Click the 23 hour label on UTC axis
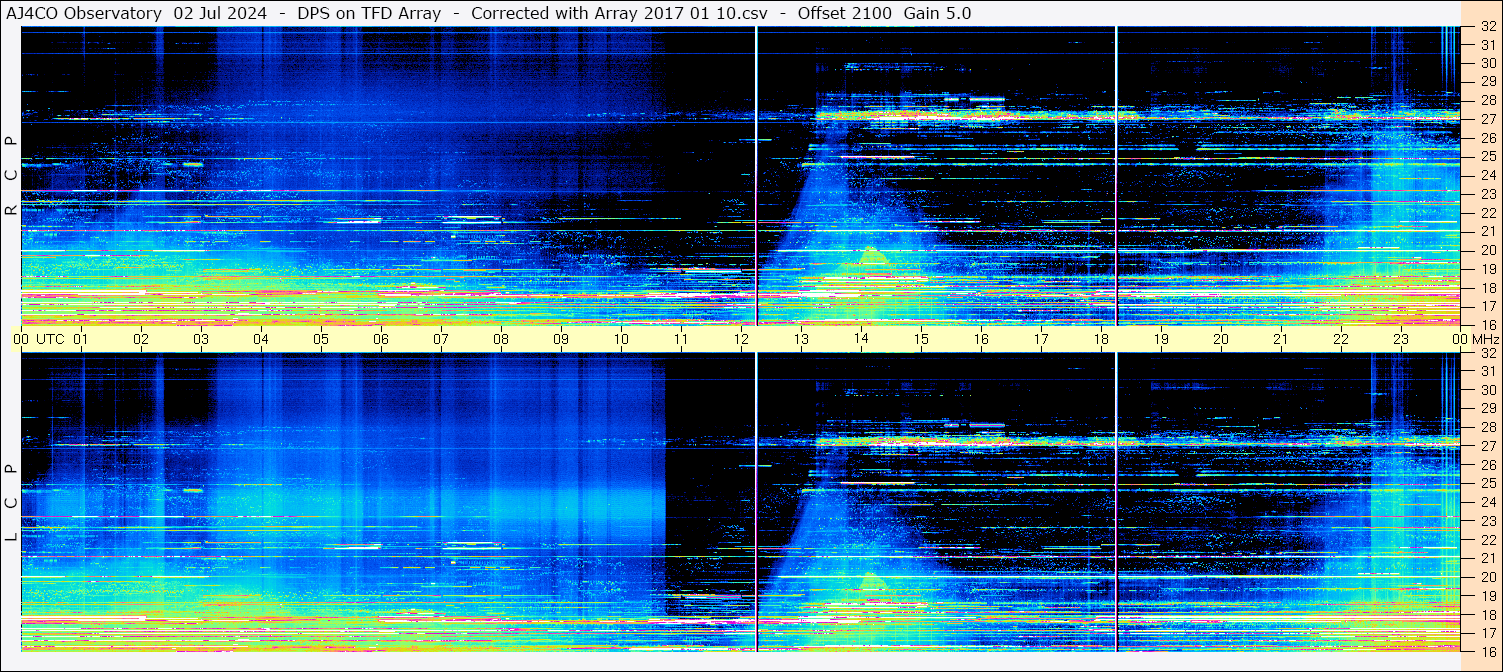 [1401, 339]
